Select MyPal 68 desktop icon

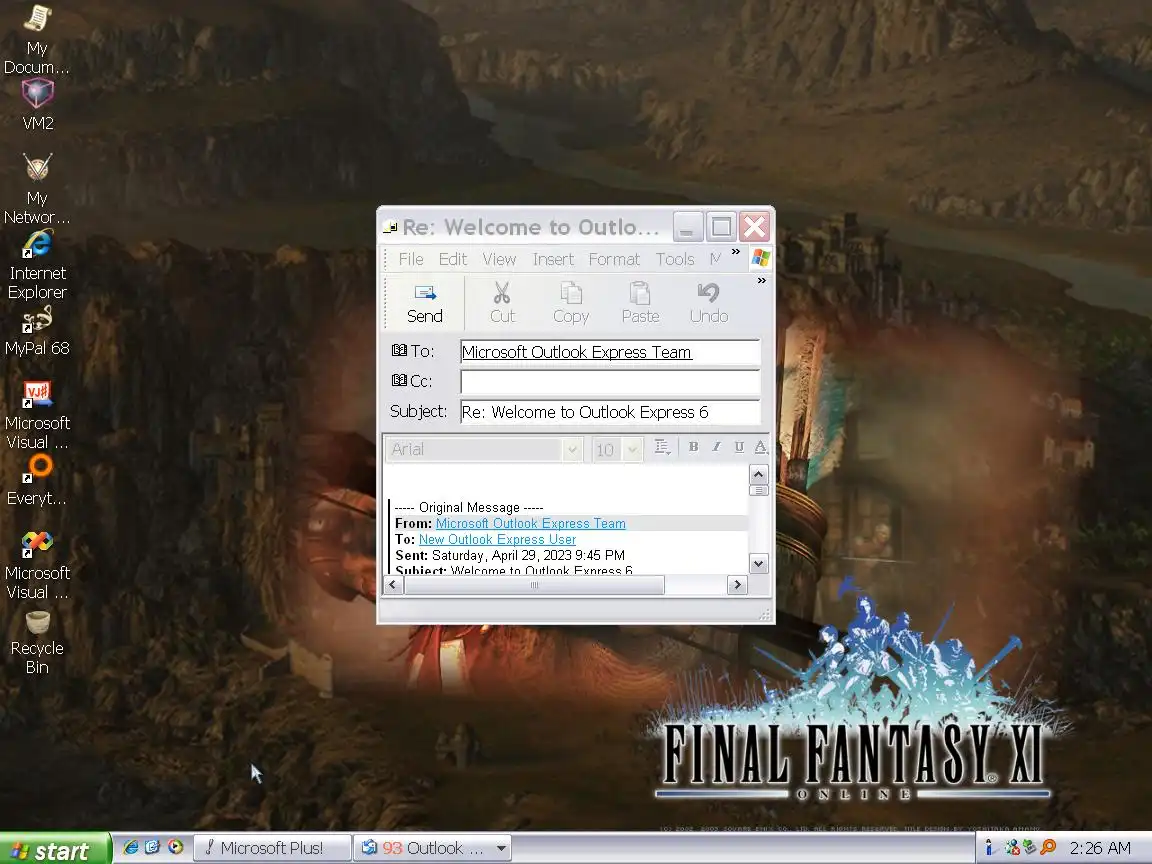[37, 331]
